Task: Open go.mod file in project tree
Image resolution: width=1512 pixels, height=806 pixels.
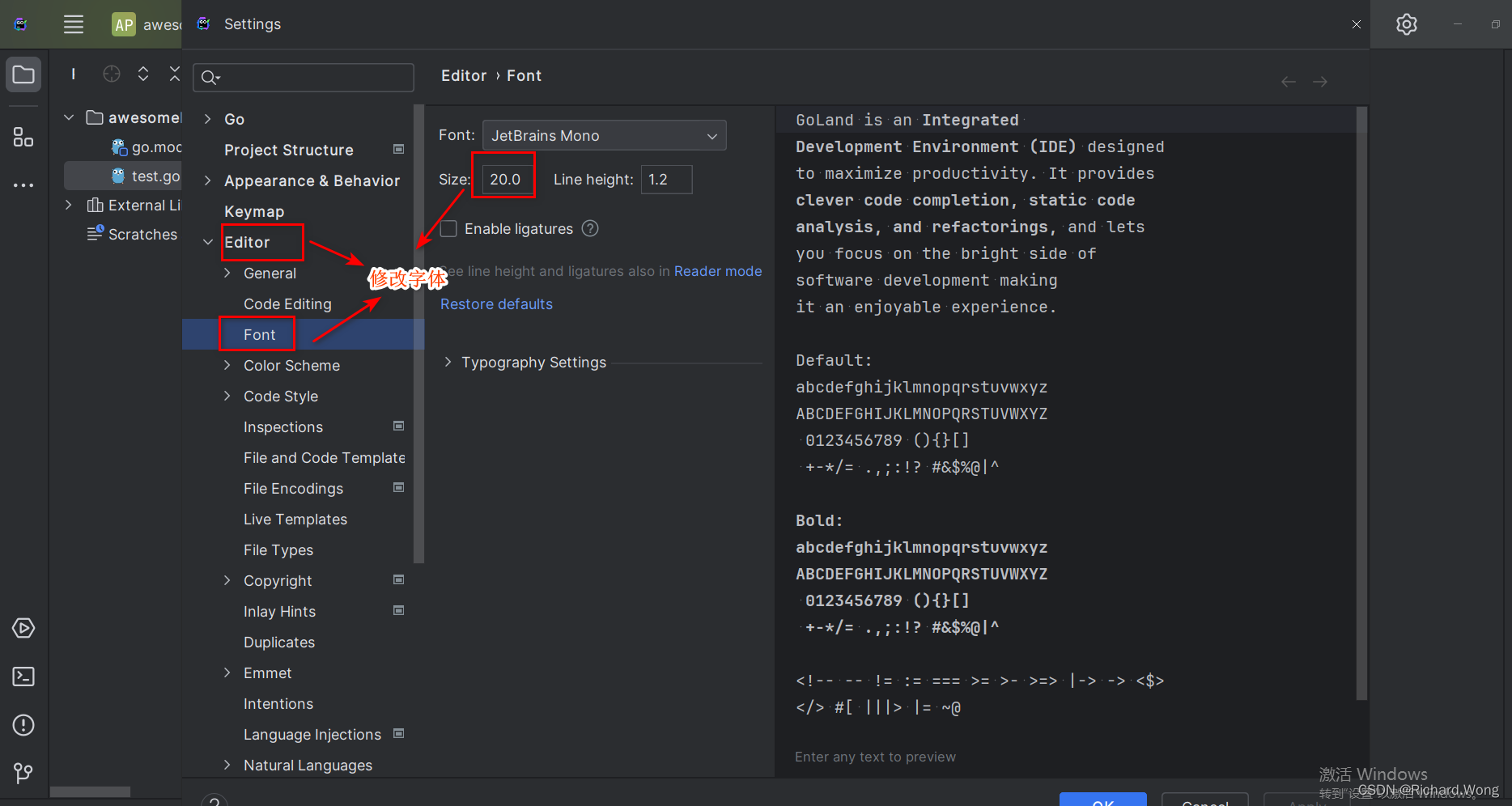Action: (147, 146)
